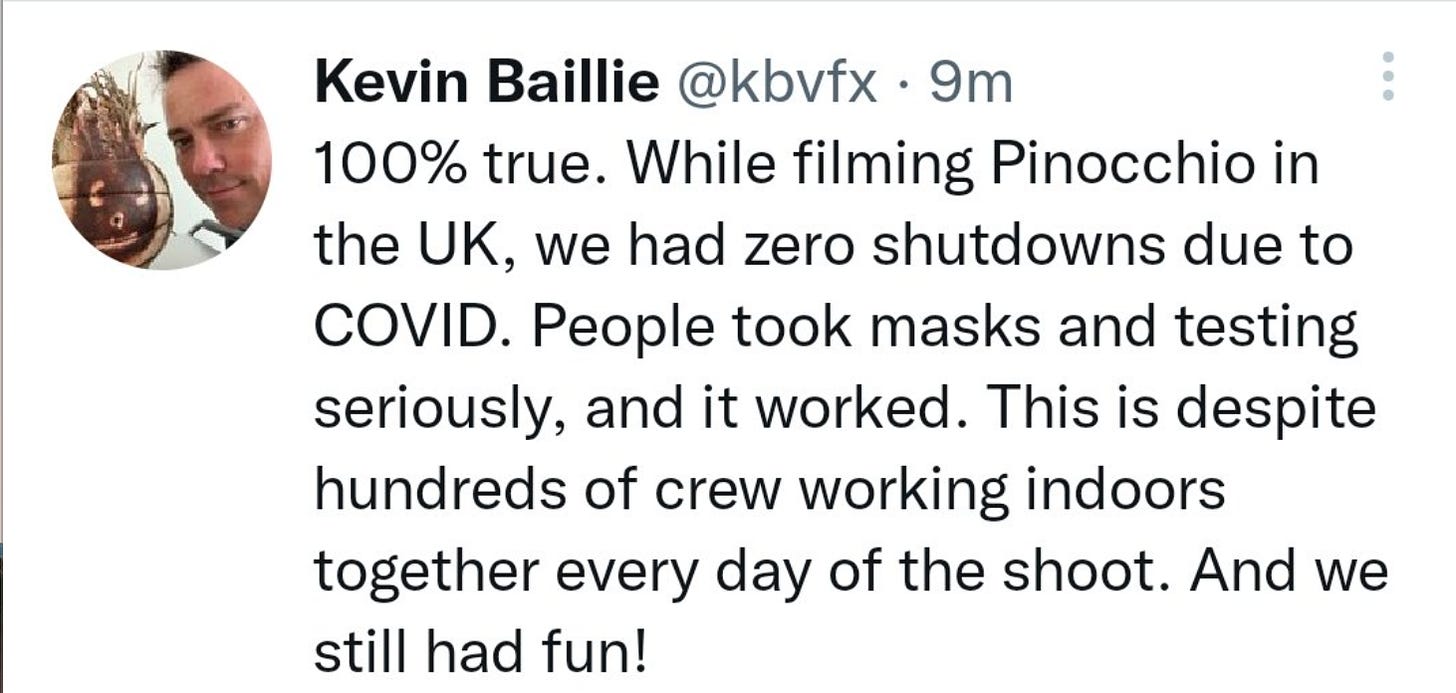Click the coconut figure in the avatar
This screenshot has width=1456, height=693.
(x=108, y=185)
